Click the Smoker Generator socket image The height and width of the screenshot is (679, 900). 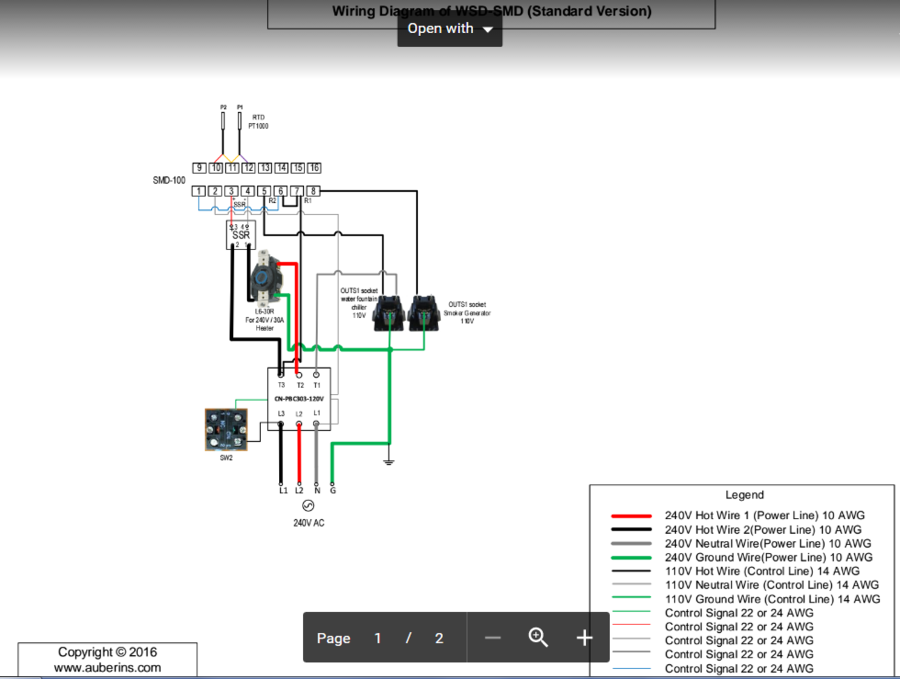coord(426,314)
